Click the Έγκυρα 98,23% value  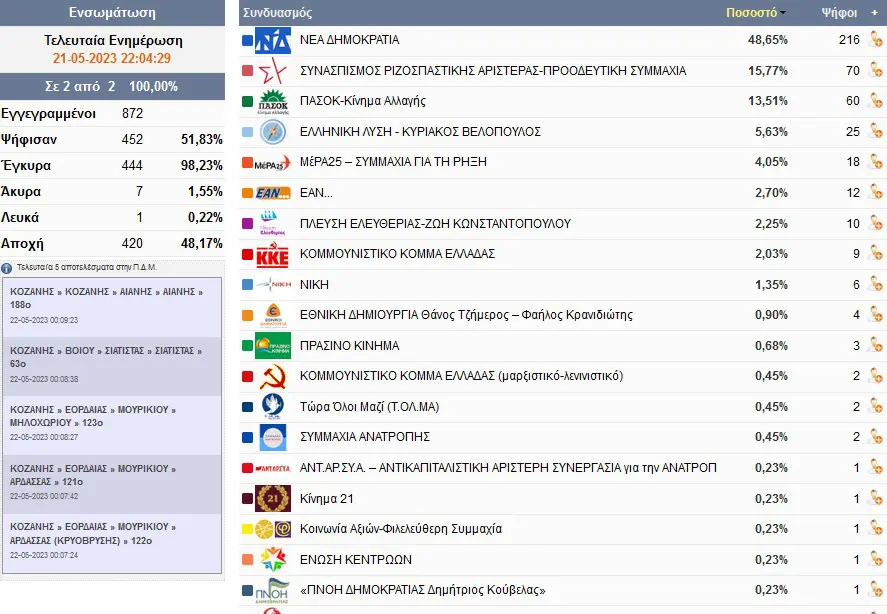coord(201,165)
